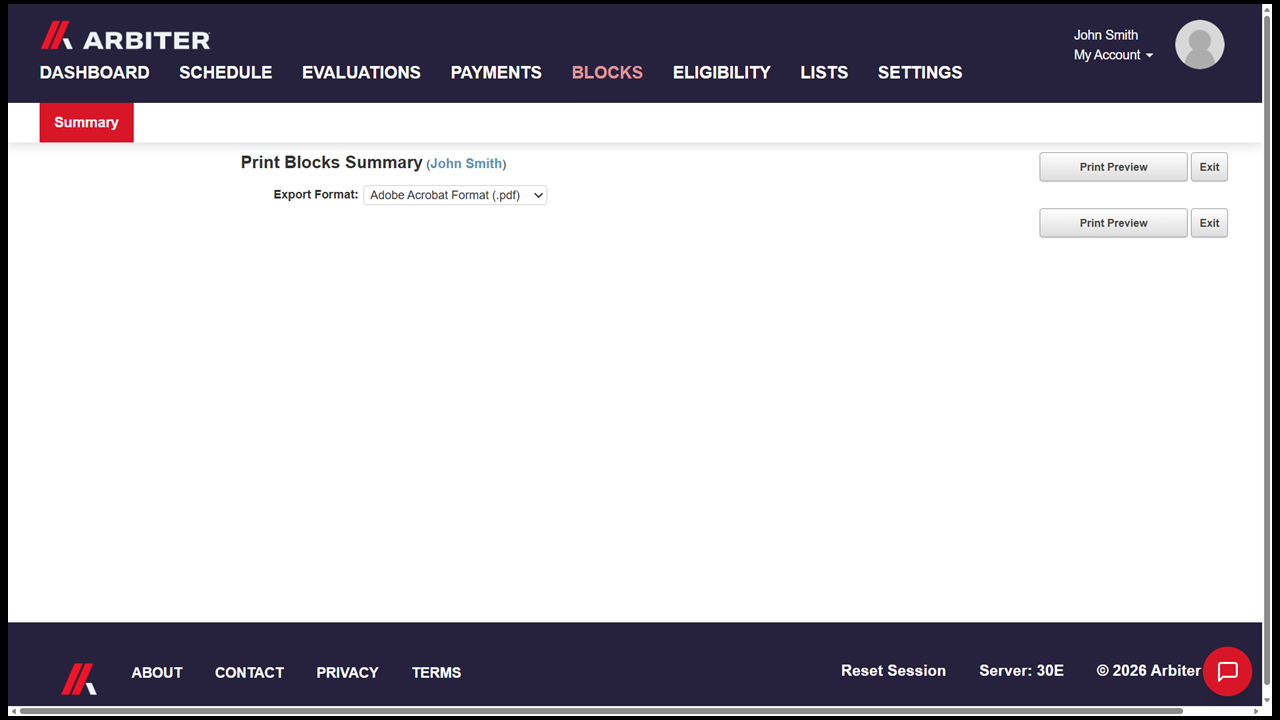
Task: Open the Privacy footer link
Action: coord(347,673)
